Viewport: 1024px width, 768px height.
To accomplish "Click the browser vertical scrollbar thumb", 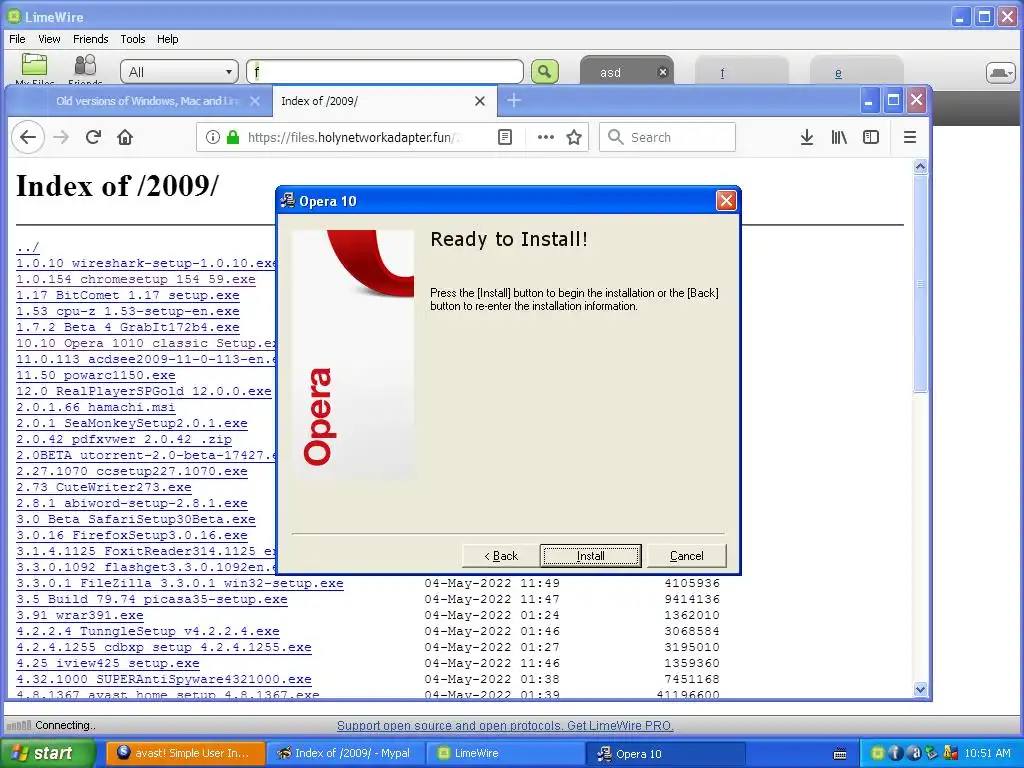I will (920, 284).
